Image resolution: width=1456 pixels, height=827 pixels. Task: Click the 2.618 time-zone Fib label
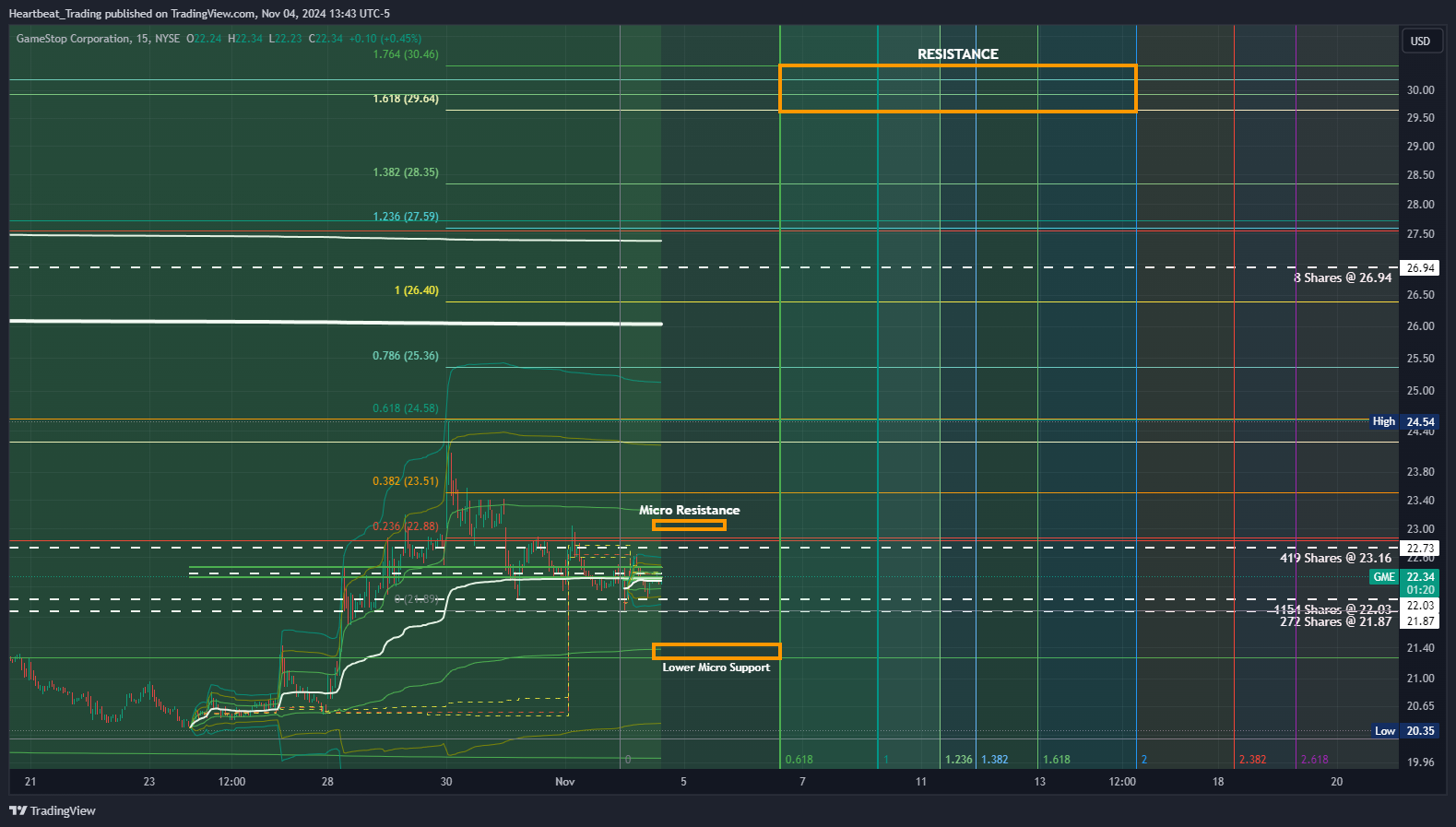[x=1314, y=760]
